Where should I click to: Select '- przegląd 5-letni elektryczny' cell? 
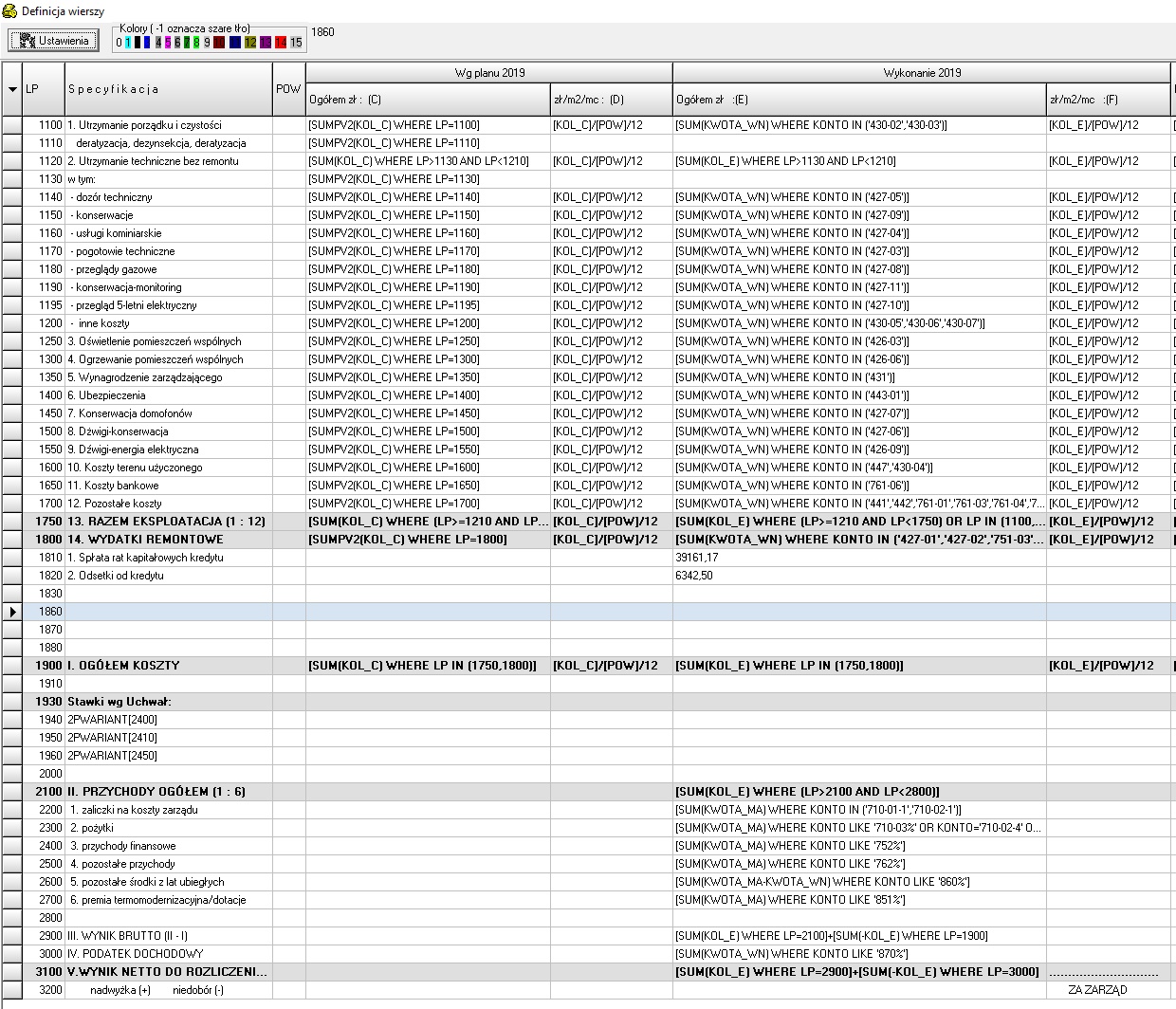click(169, 305)
